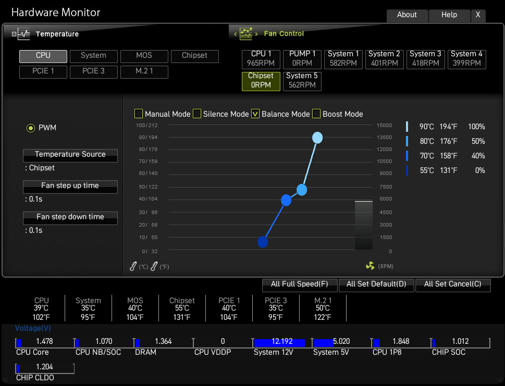505x386 pixels.
Task: Click the CPU NB/SOC voltage bar
Action: pos(104,342)
